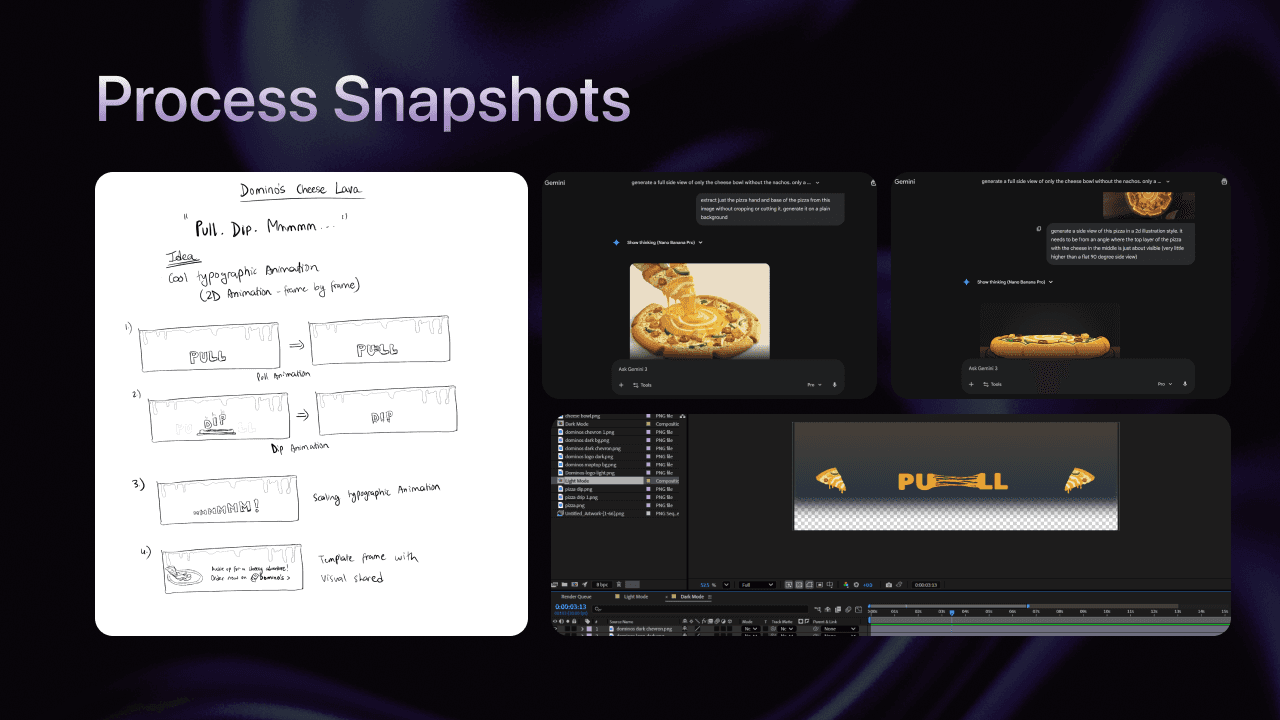Click the composition mini-flowchart icon in timeline
Screen dimensions: 1280x720
pyautogui.click(x=817, y=609)
